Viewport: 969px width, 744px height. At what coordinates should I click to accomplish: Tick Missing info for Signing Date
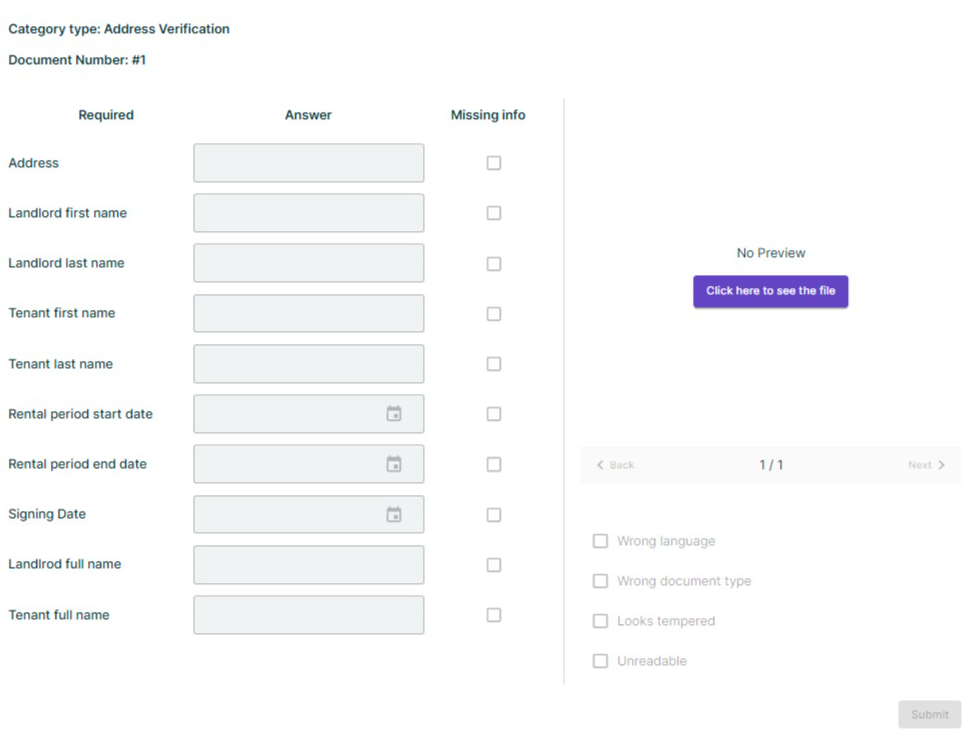pyautogui.click(x=494, y=515)
